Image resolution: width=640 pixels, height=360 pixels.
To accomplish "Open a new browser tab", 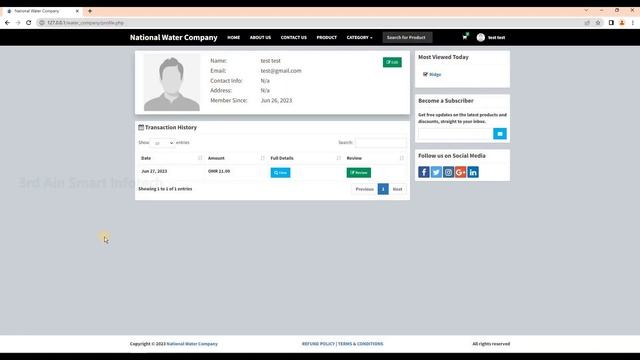I will coord(90,11).
